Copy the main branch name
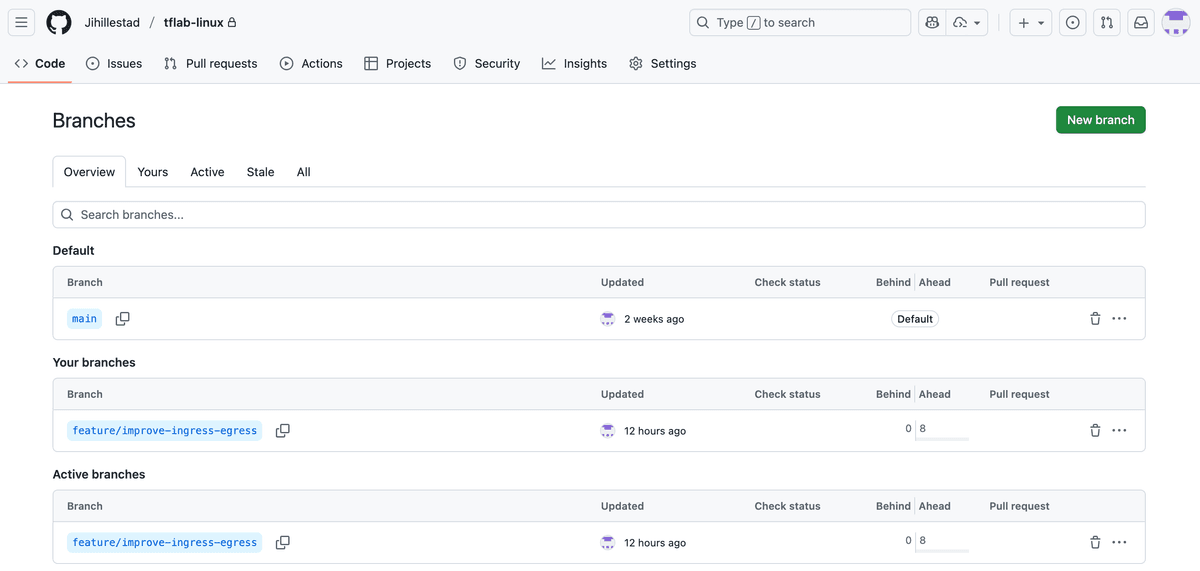 click(x=122, y=319)
